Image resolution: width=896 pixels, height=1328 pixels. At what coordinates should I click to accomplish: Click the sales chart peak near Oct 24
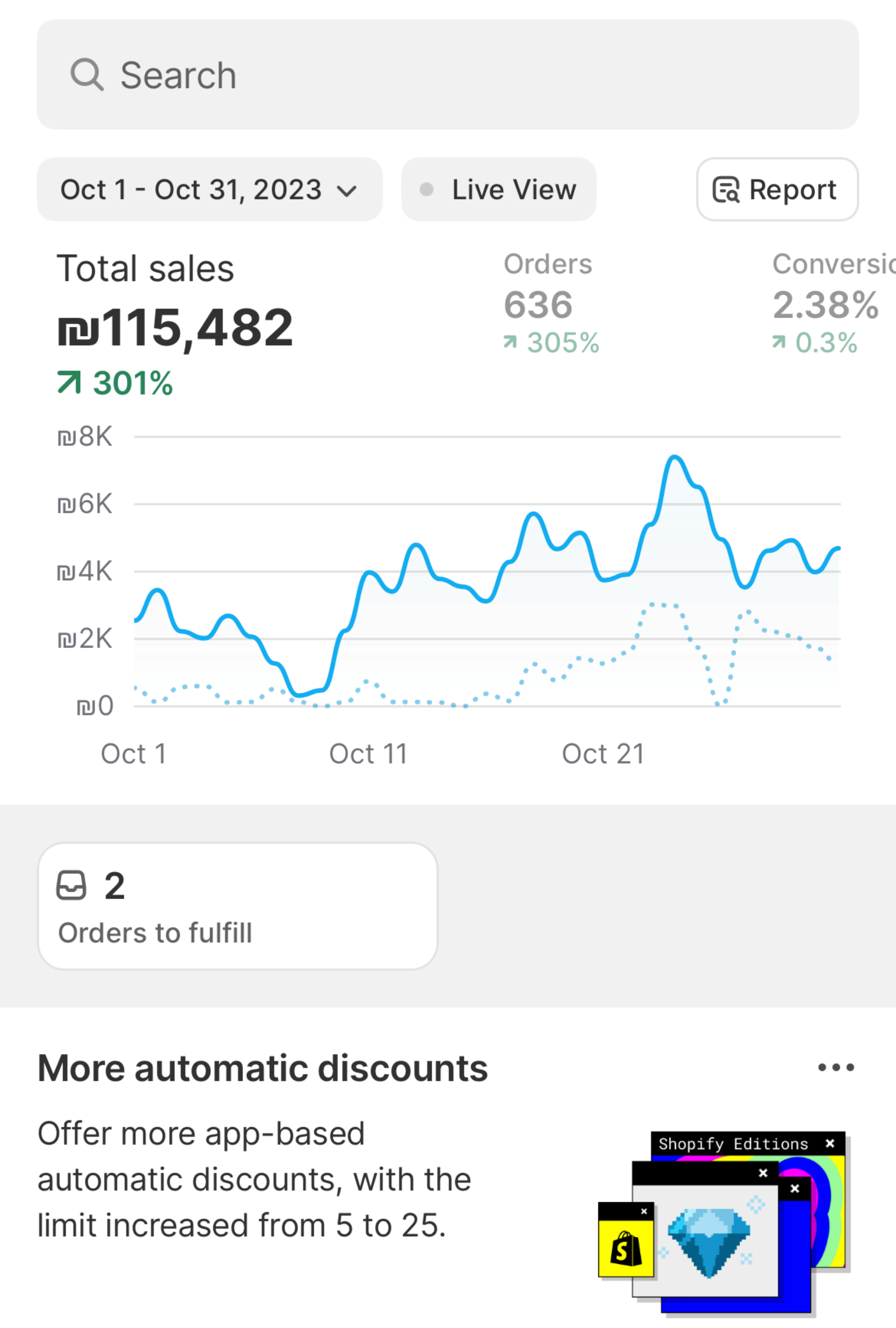(x=674, y=458)
